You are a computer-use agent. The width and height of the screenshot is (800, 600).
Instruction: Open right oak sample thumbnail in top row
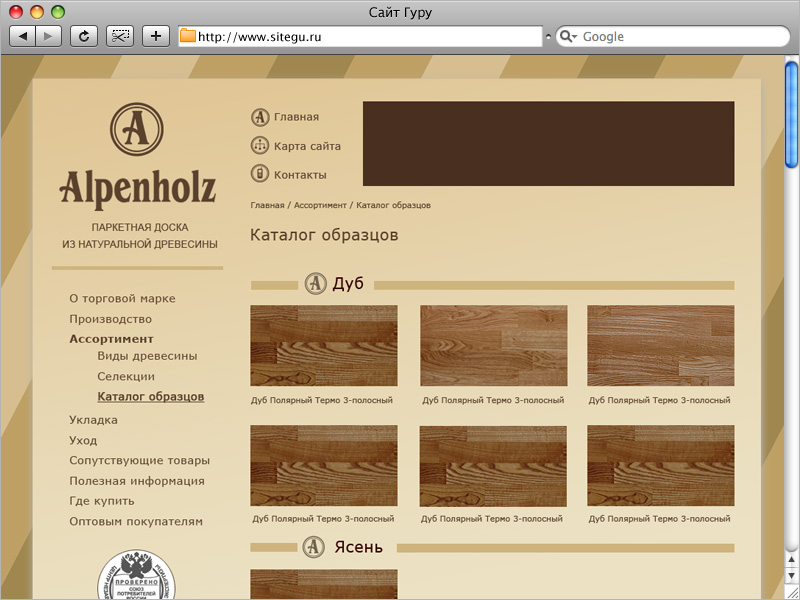(661, 345)
